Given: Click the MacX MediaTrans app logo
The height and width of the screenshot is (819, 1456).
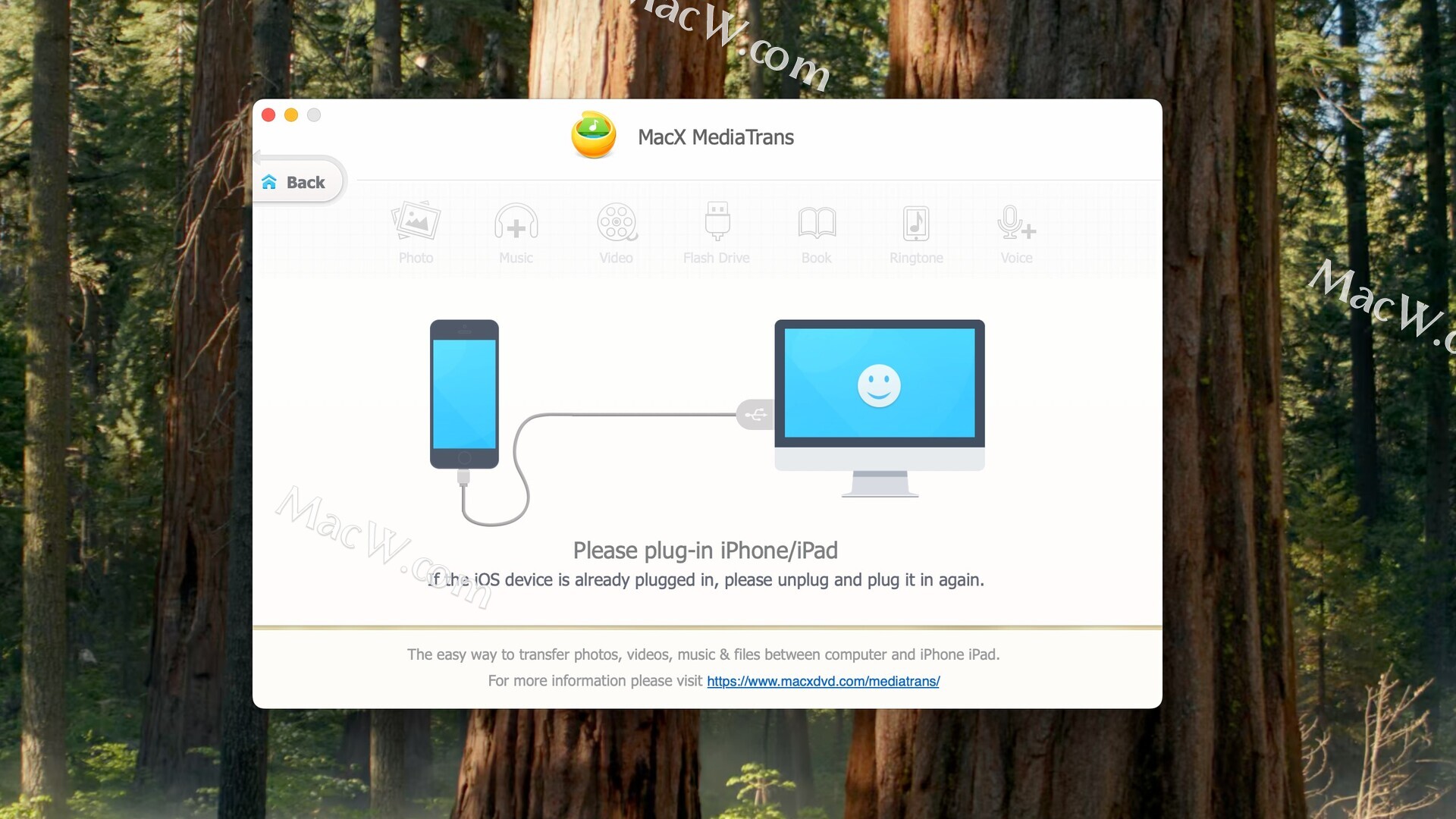Looking at the screenshot, I should click(594, 136).
